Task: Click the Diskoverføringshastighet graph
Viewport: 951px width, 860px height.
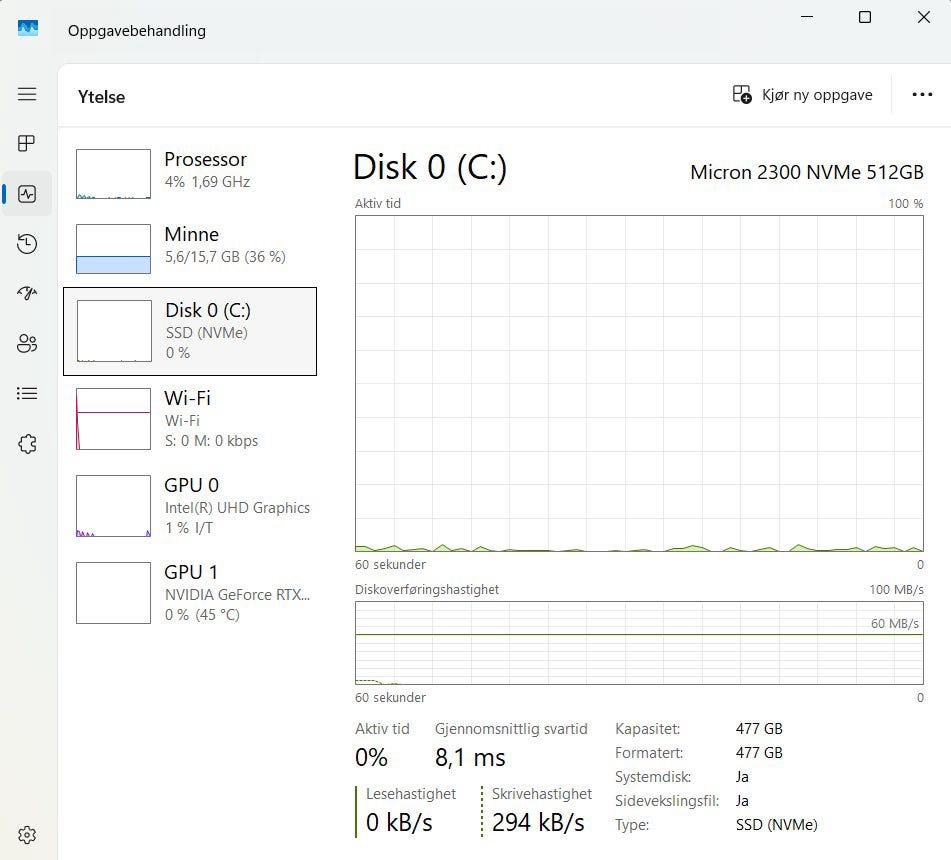Action: point(639,643)
